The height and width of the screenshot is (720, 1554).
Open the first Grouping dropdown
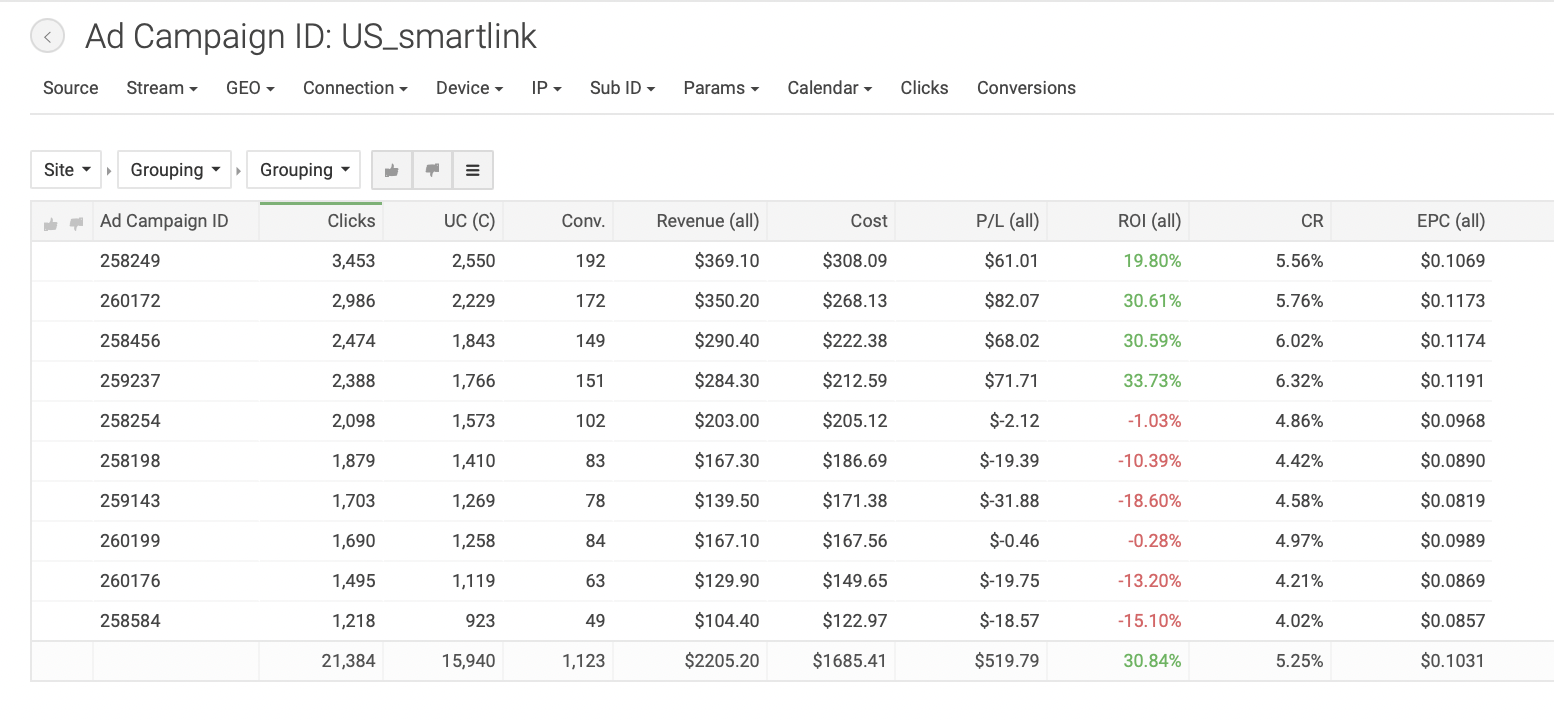coord(174,170)
